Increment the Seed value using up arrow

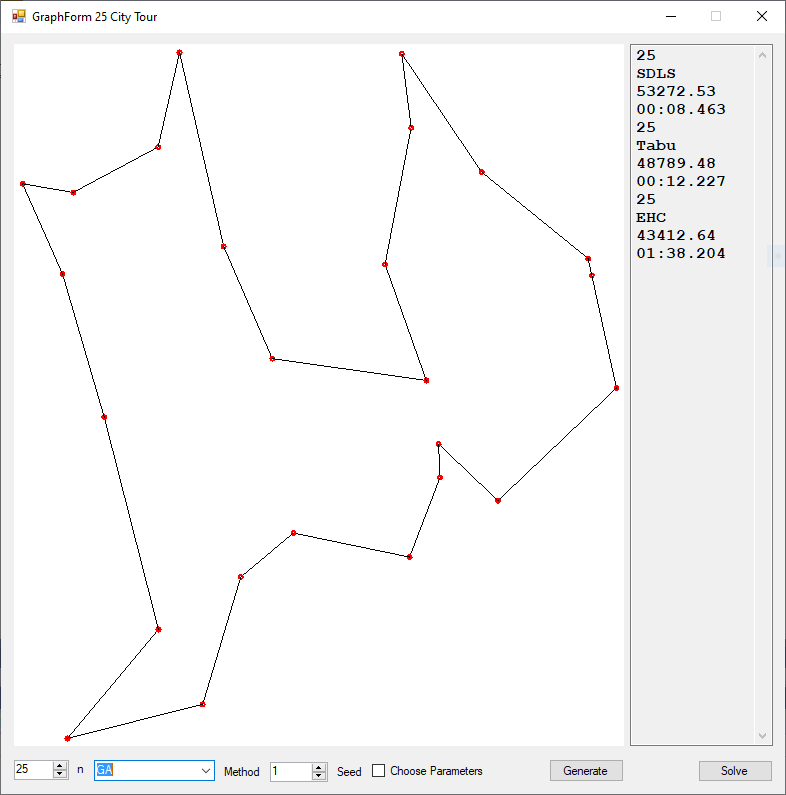(319, 767)
